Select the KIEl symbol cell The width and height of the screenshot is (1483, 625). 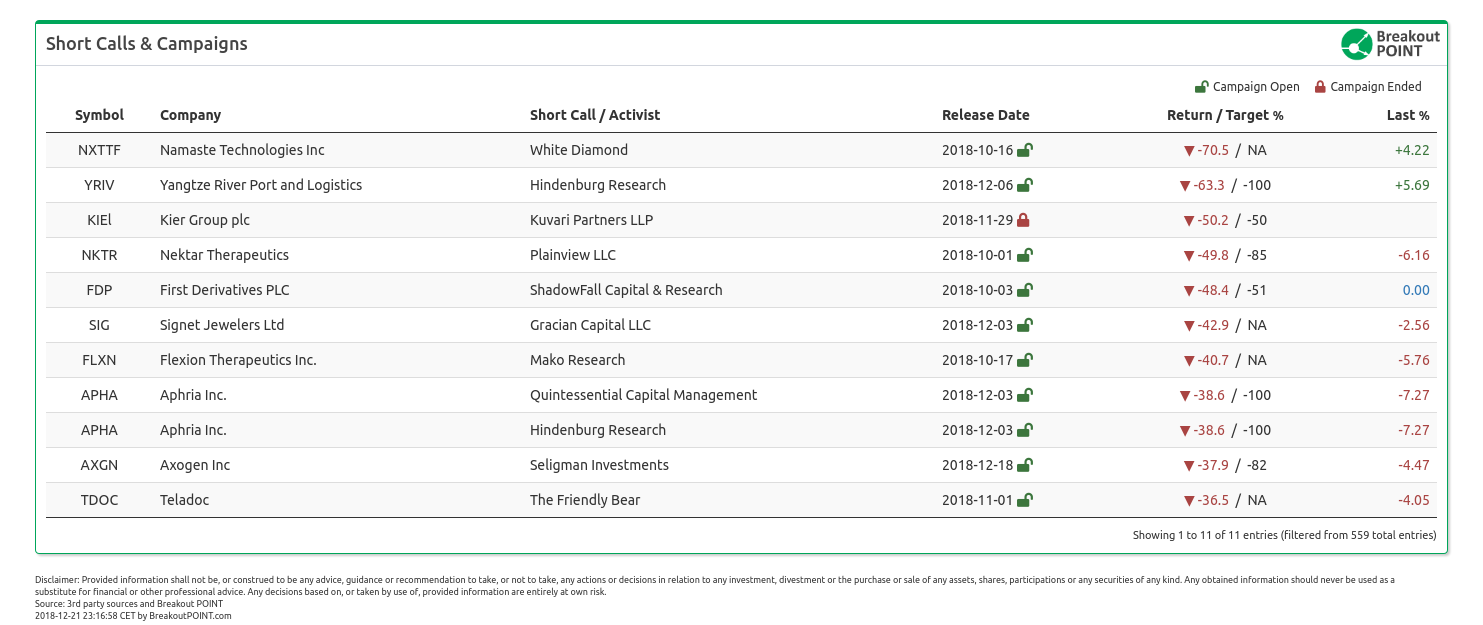(x=99, y=220)
